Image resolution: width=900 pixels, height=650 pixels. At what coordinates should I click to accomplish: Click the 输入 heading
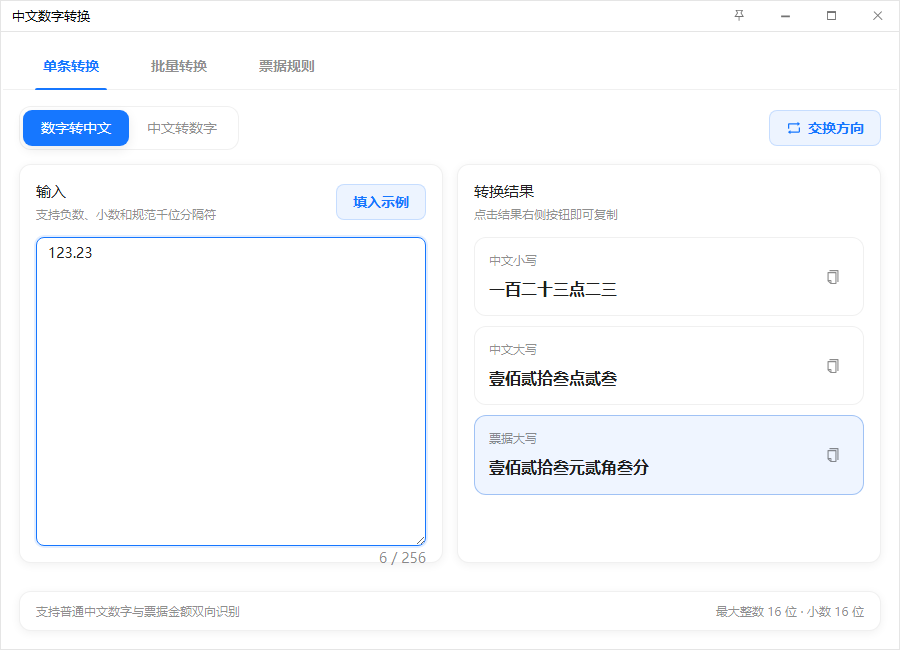tap(51, 191)
